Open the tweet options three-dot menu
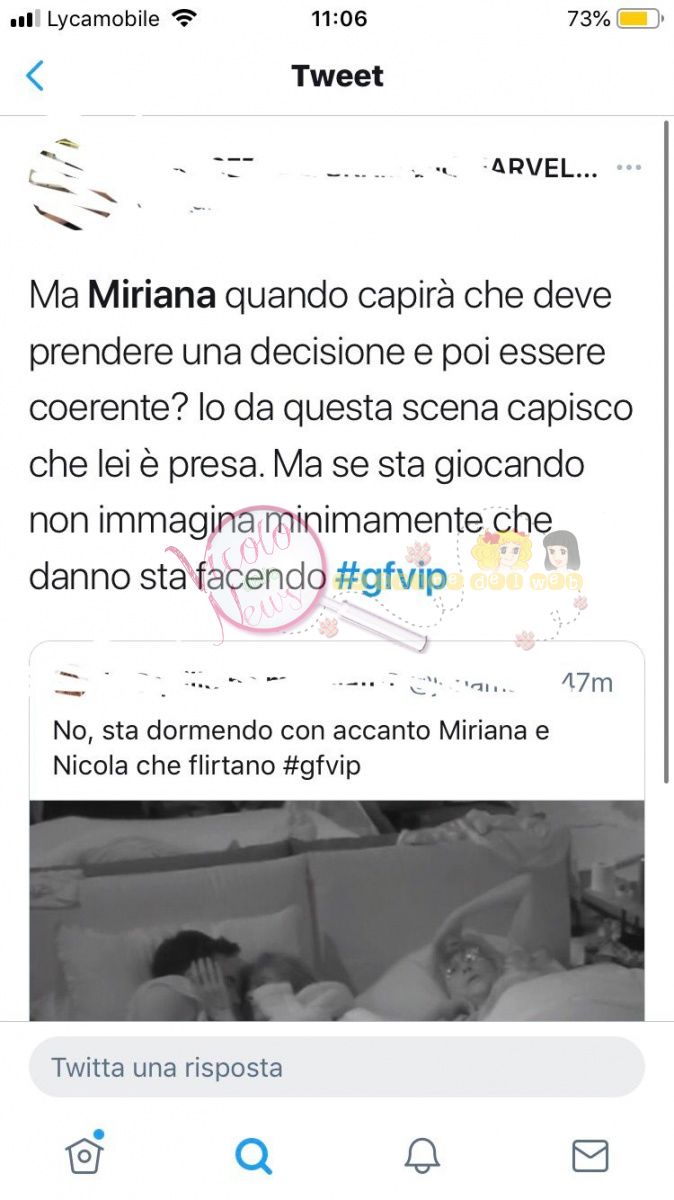674x1200 pixels. [628, 168]
